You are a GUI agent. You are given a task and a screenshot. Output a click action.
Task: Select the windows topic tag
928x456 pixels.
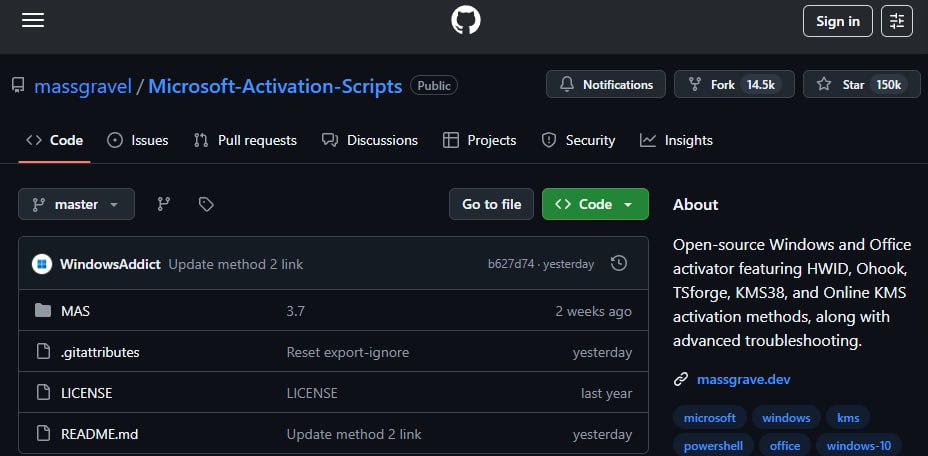pos(786,418)
